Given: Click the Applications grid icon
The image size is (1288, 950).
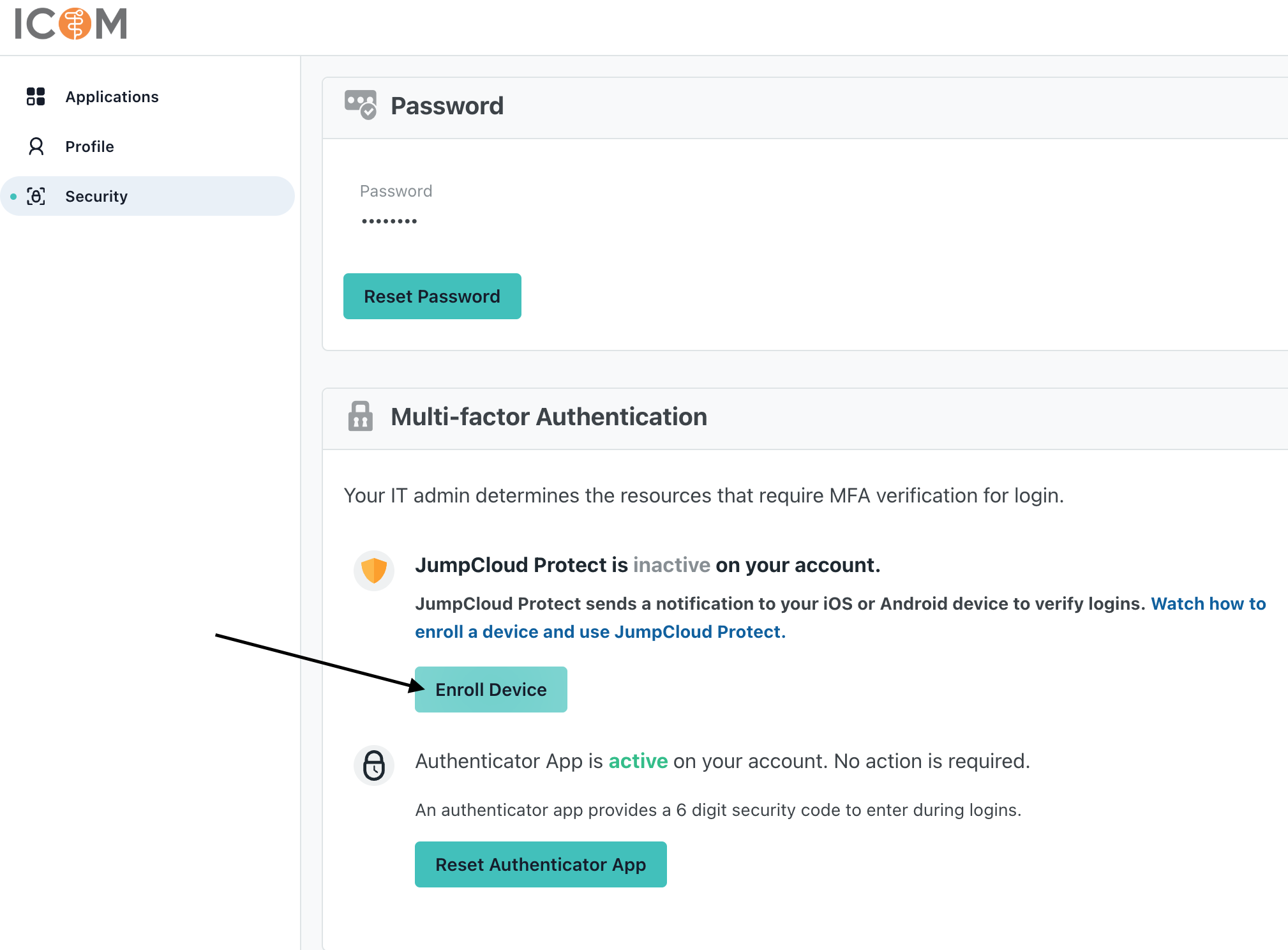Looking at the screenshot, I should click(x=36, y=96).
